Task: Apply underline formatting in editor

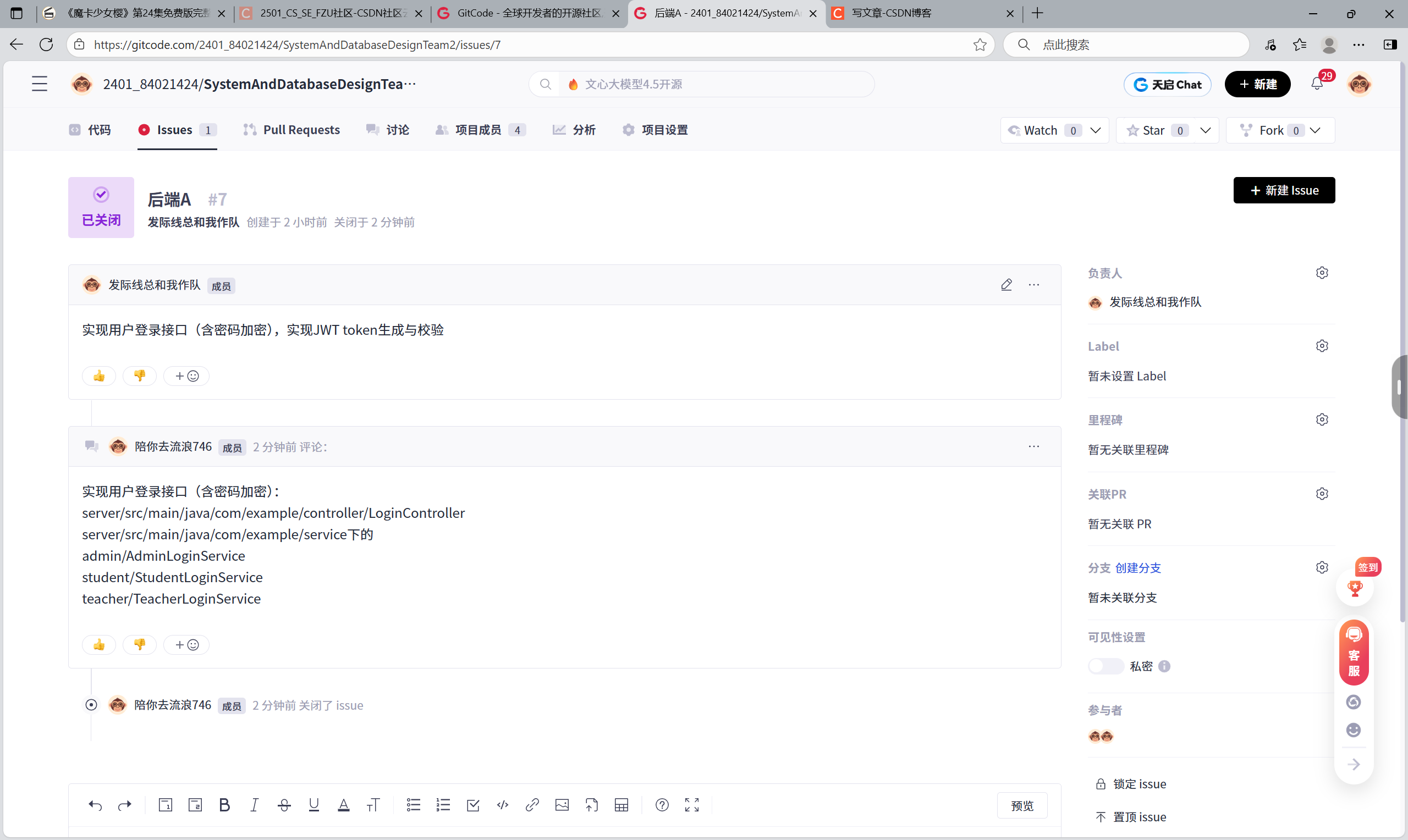Action: coord(313,805)
